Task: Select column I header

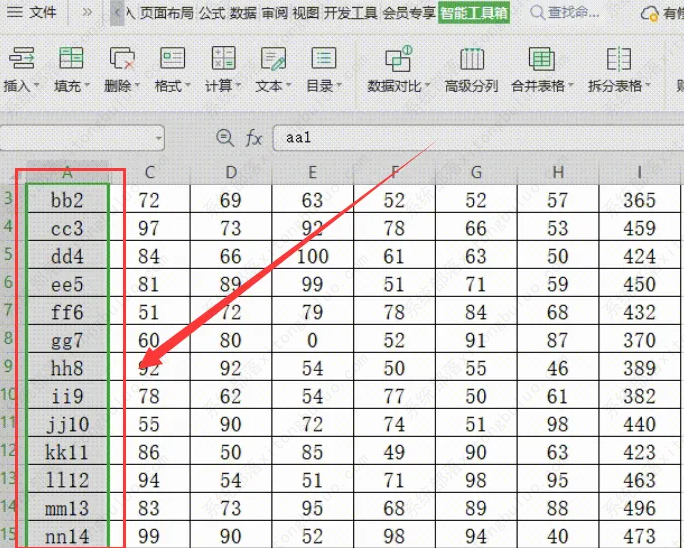Action: coord(639,173)
